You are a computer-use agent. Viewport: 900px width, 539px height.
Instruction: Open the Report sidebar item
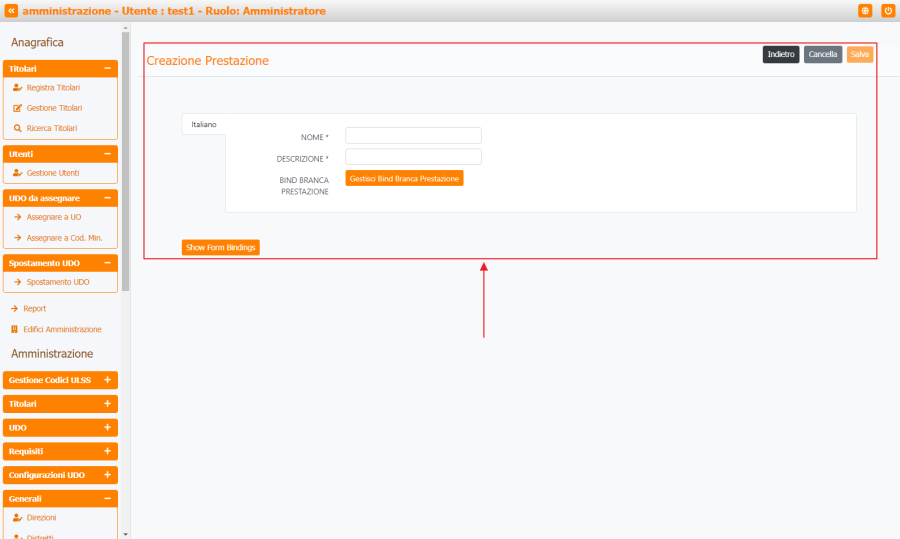click(x=35, y=309)
